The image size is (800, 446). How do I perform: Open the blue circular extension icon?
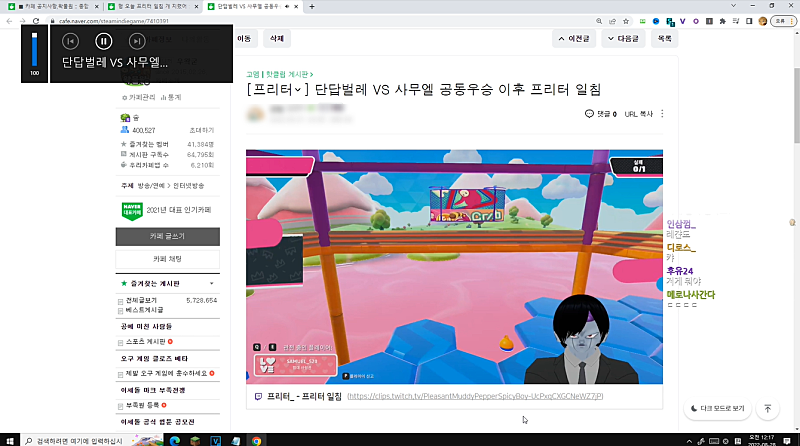[656, 21]
